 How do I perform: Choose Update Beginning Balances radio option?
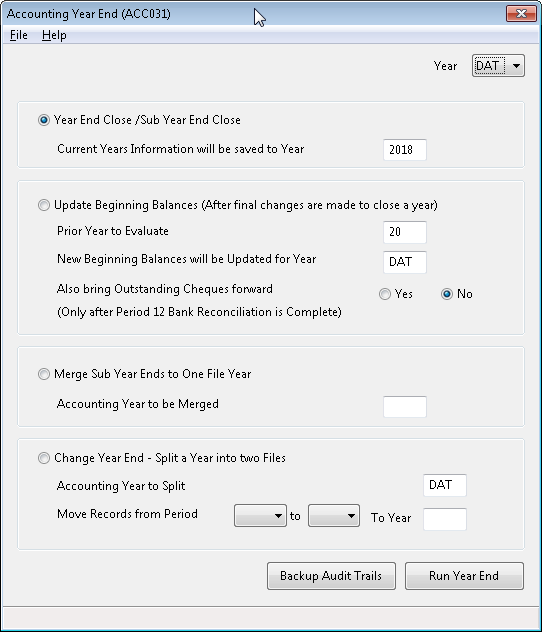pyautogui.click(x=44, y=205)
